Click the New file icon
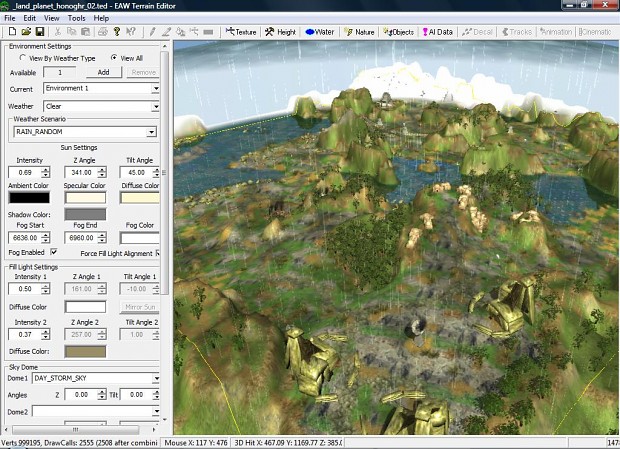Image resolution: width=620 pixels, height=449 pixels. click(12, 32)
